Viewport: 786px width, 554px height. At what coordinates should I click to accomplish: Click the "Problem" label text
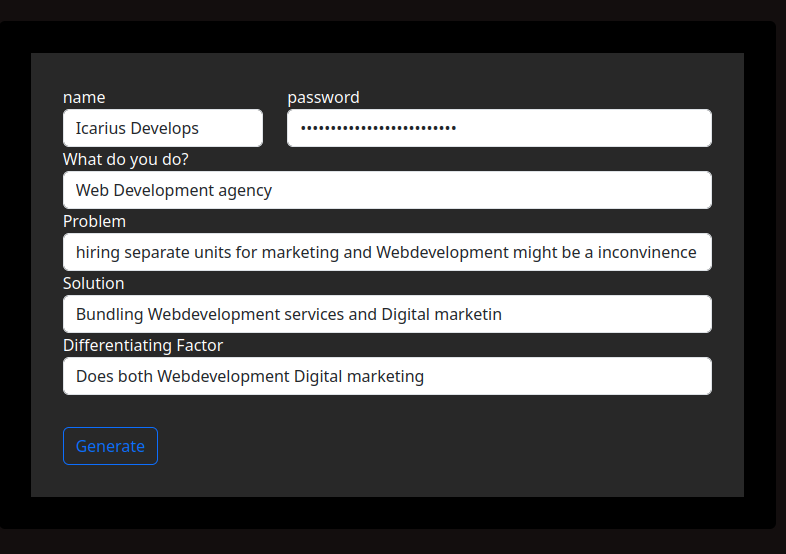coord(94,221)
